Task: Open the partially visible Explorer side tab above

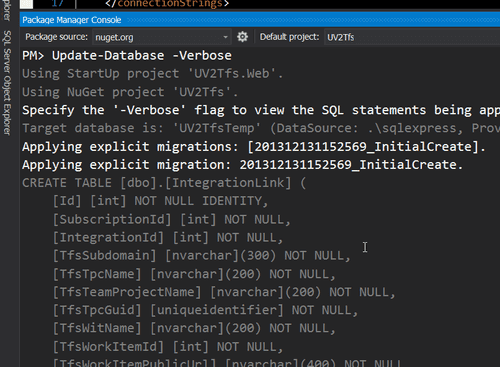Action: tap(7, 10)
